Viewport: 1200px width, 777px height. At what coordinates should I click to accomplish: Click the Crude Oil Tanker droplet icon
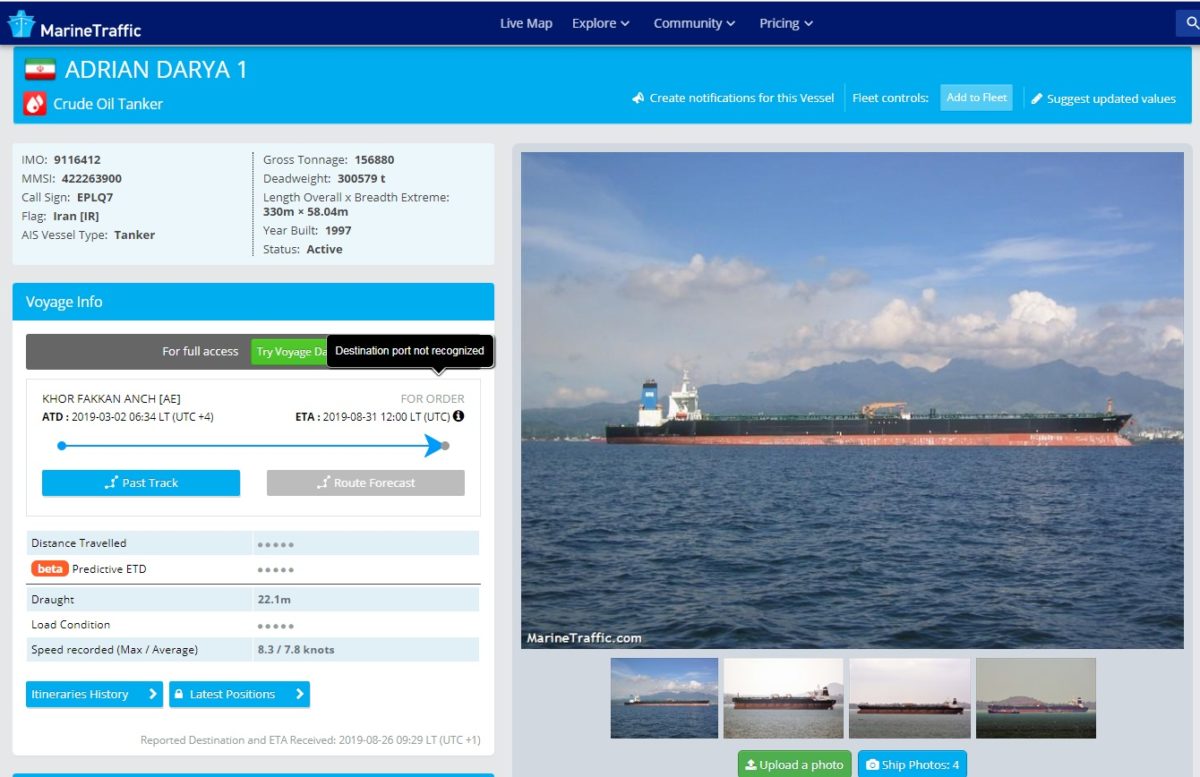pos(35,103)
